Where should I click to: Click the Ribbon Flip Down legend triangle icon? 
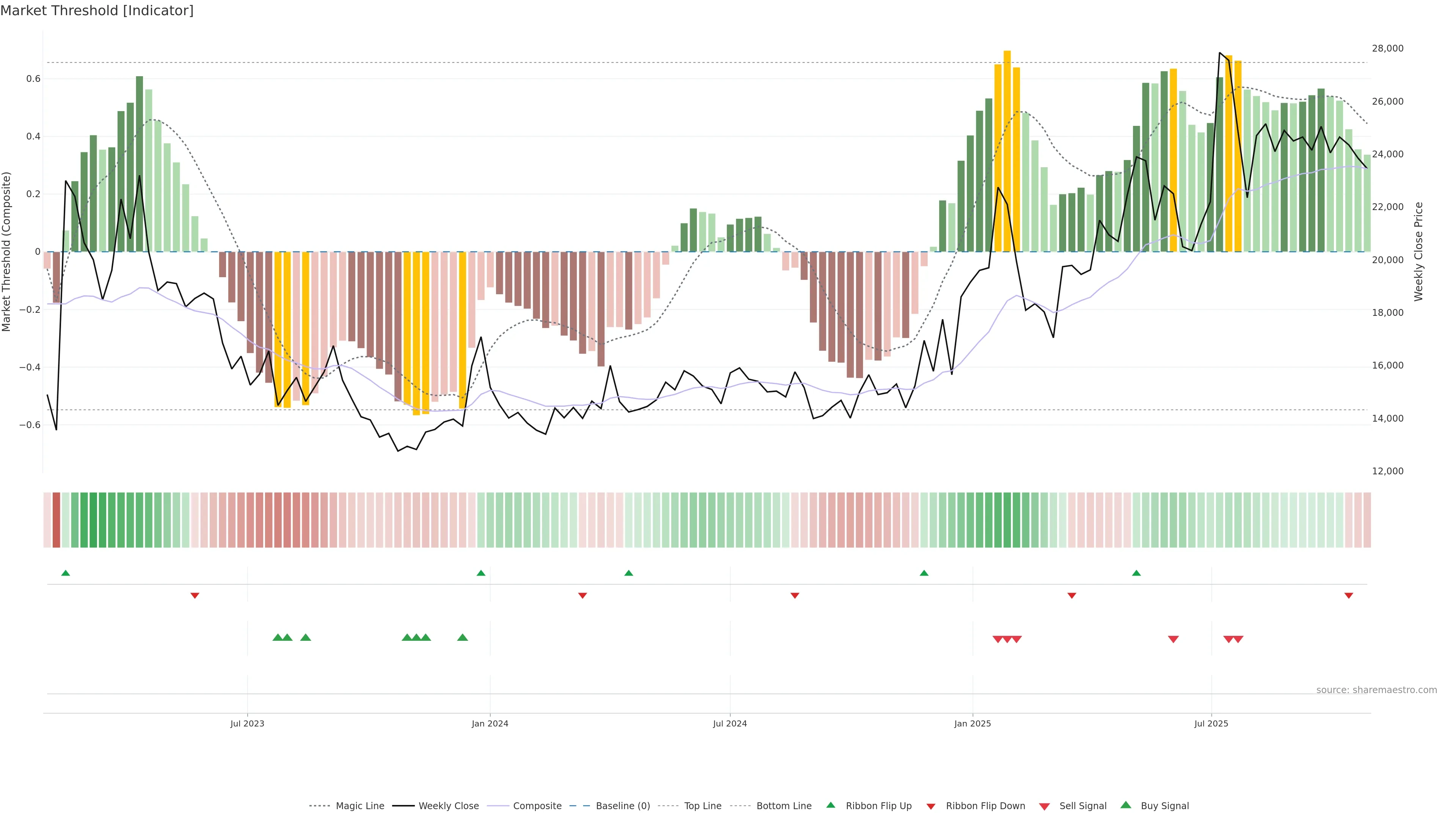[931, 806]
